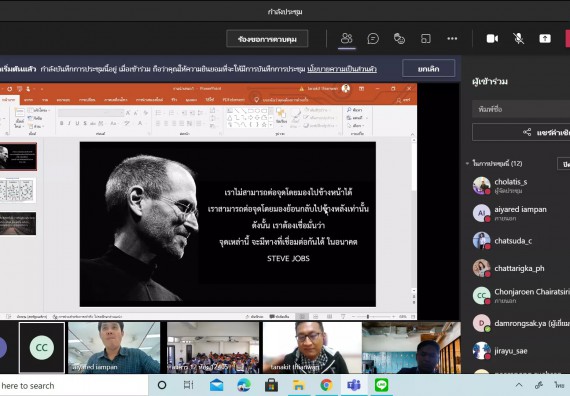Show hidden system tray icons chevron

tap(519, 385)
